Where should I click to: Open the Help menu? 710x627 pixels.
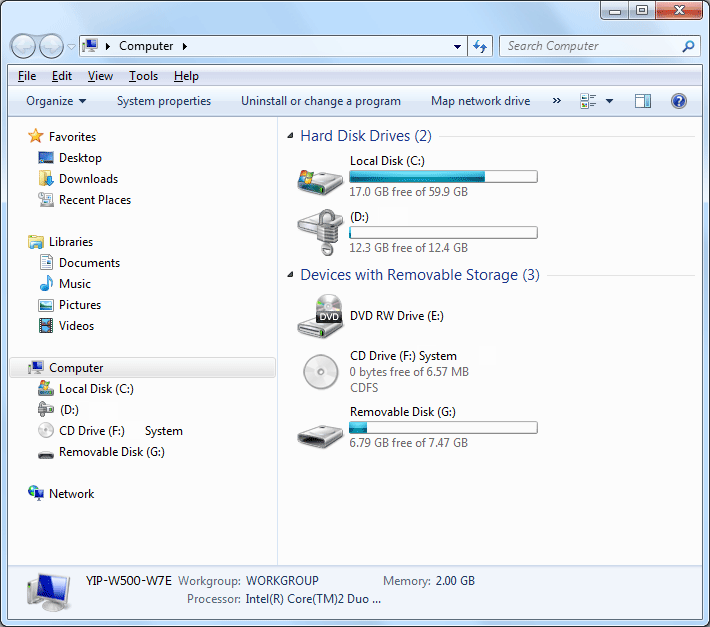(186, 76)
